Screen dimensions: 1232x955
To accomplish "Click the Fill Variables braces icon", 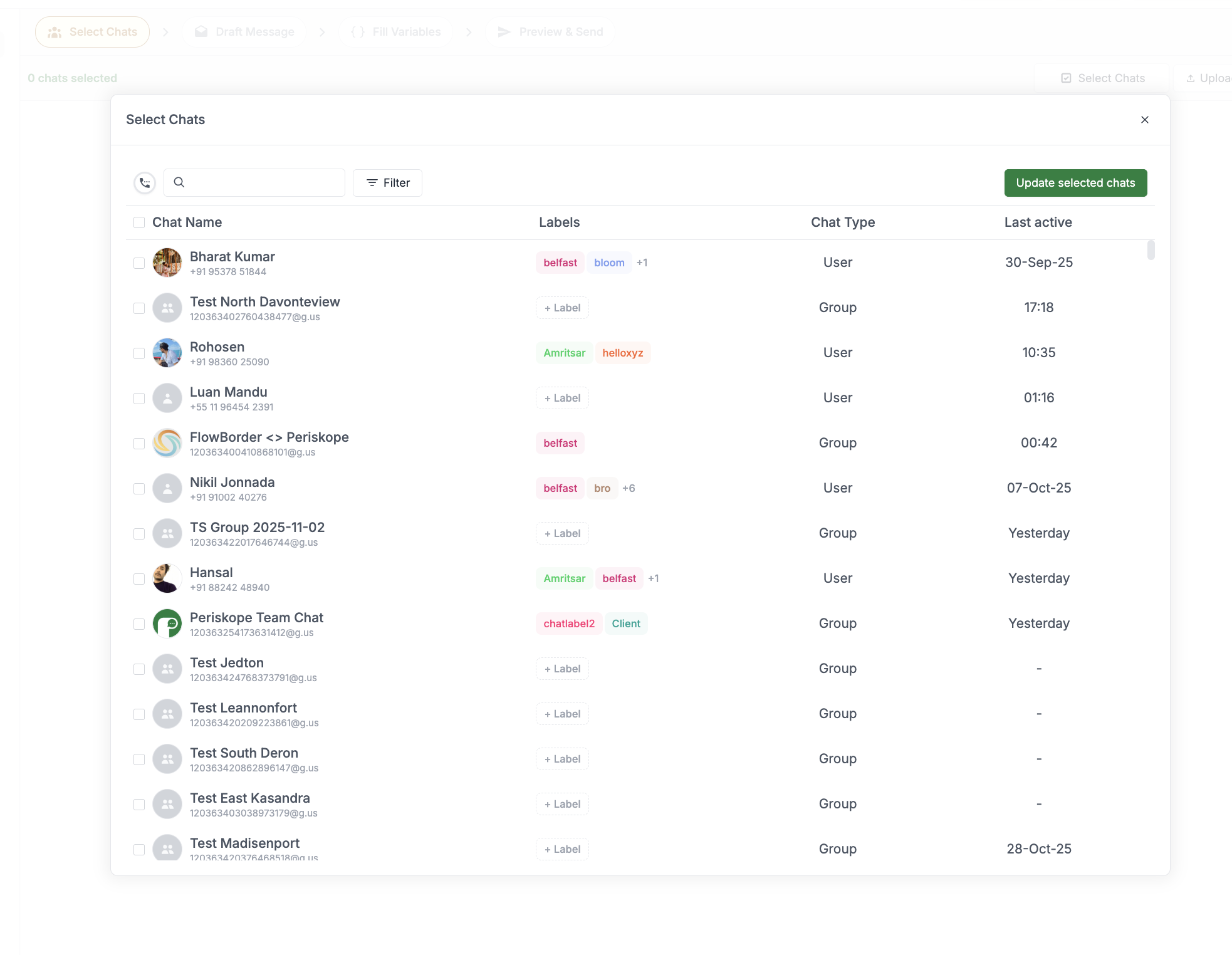I will click(357, 31).
